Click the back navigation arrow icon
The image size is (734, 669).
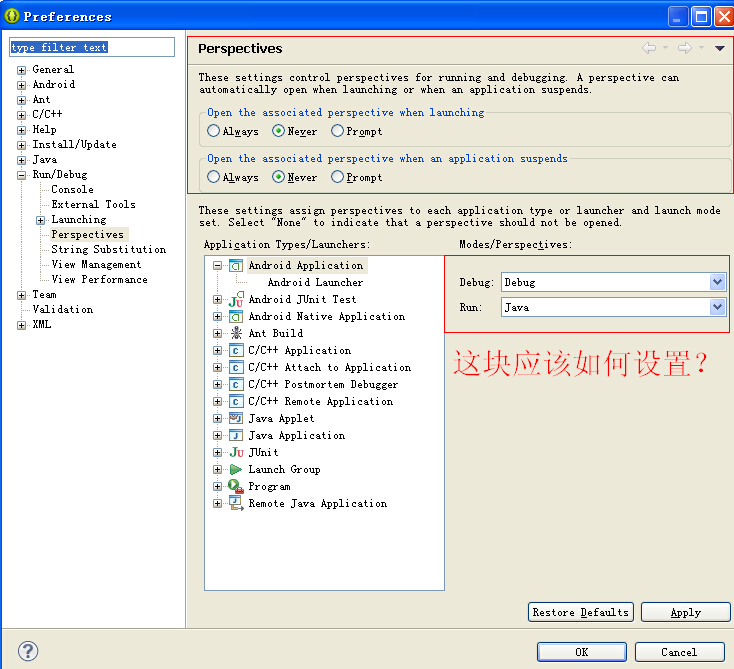pos(649,48)
